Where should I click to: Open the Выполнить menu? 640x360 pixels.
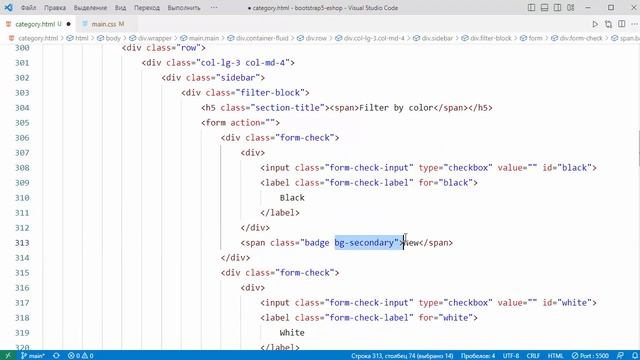pyautogui.click(x=184, y=8)
